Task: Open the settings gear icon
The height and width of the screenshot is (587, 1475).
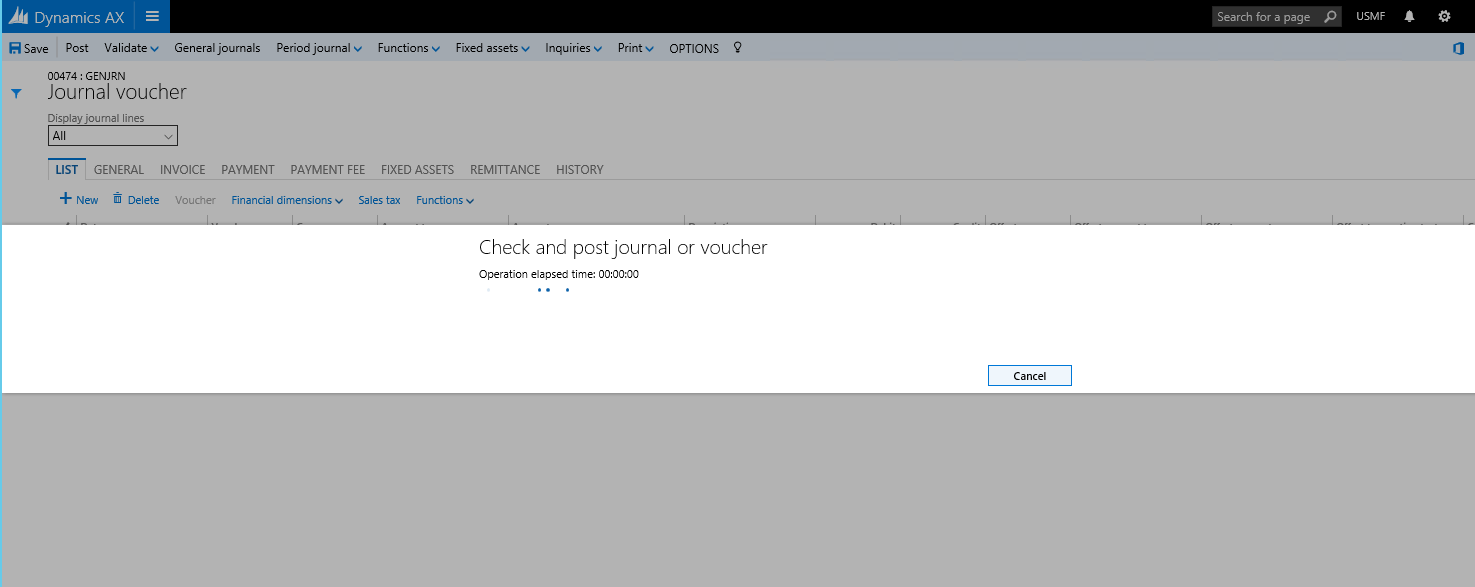Action: point(1444,16)
